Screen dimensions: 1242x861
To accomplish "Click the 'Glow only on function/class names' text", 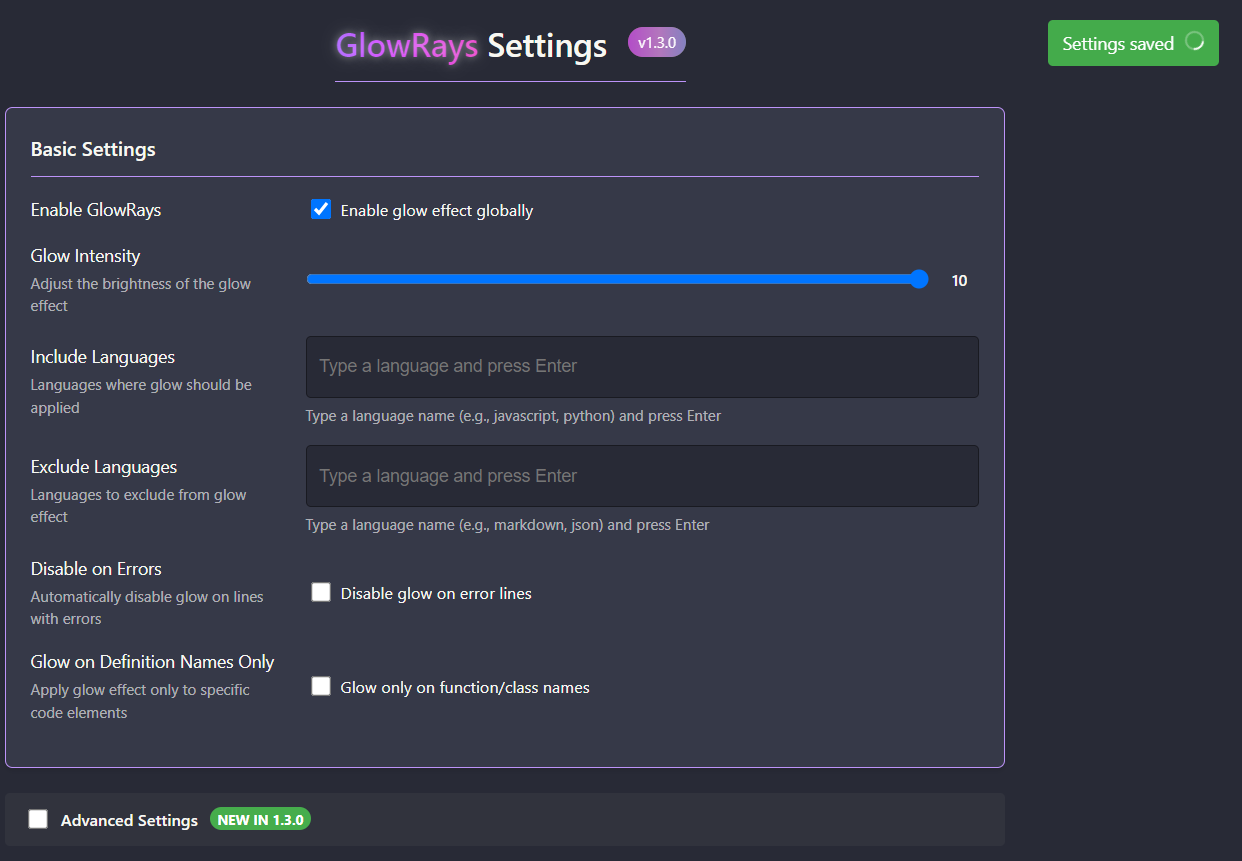I will pyautogui.click(x=465, y=688).
